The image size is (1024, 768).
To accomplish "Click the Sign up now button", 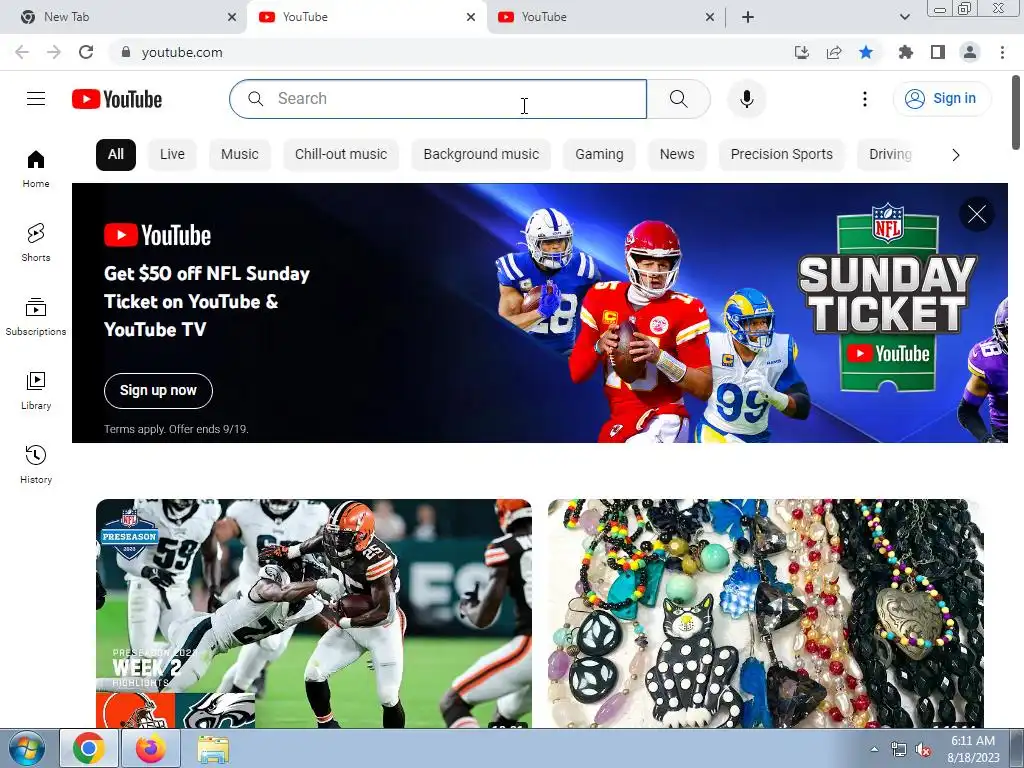I will click(x=158, y=391).
